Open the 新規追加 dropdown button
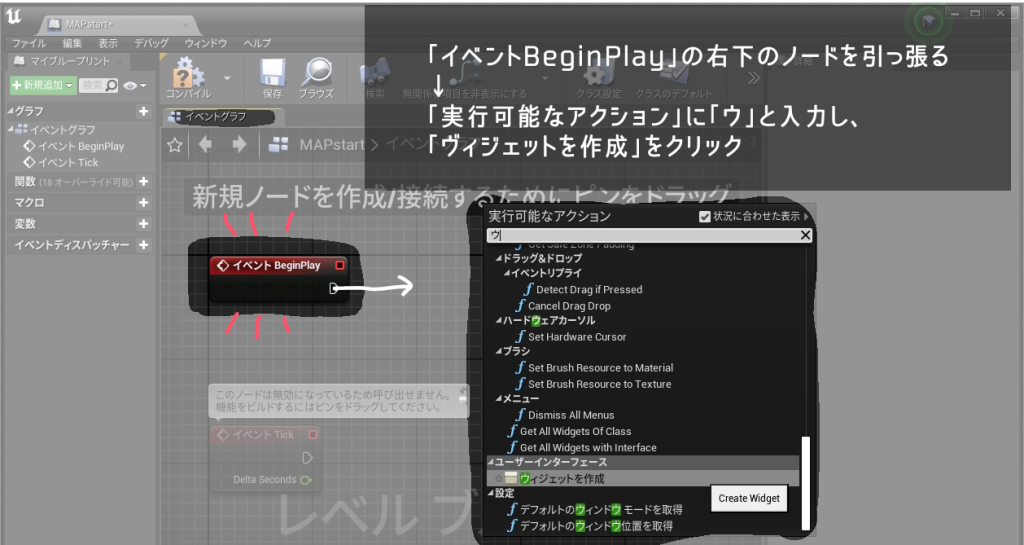 pos(41,86)
